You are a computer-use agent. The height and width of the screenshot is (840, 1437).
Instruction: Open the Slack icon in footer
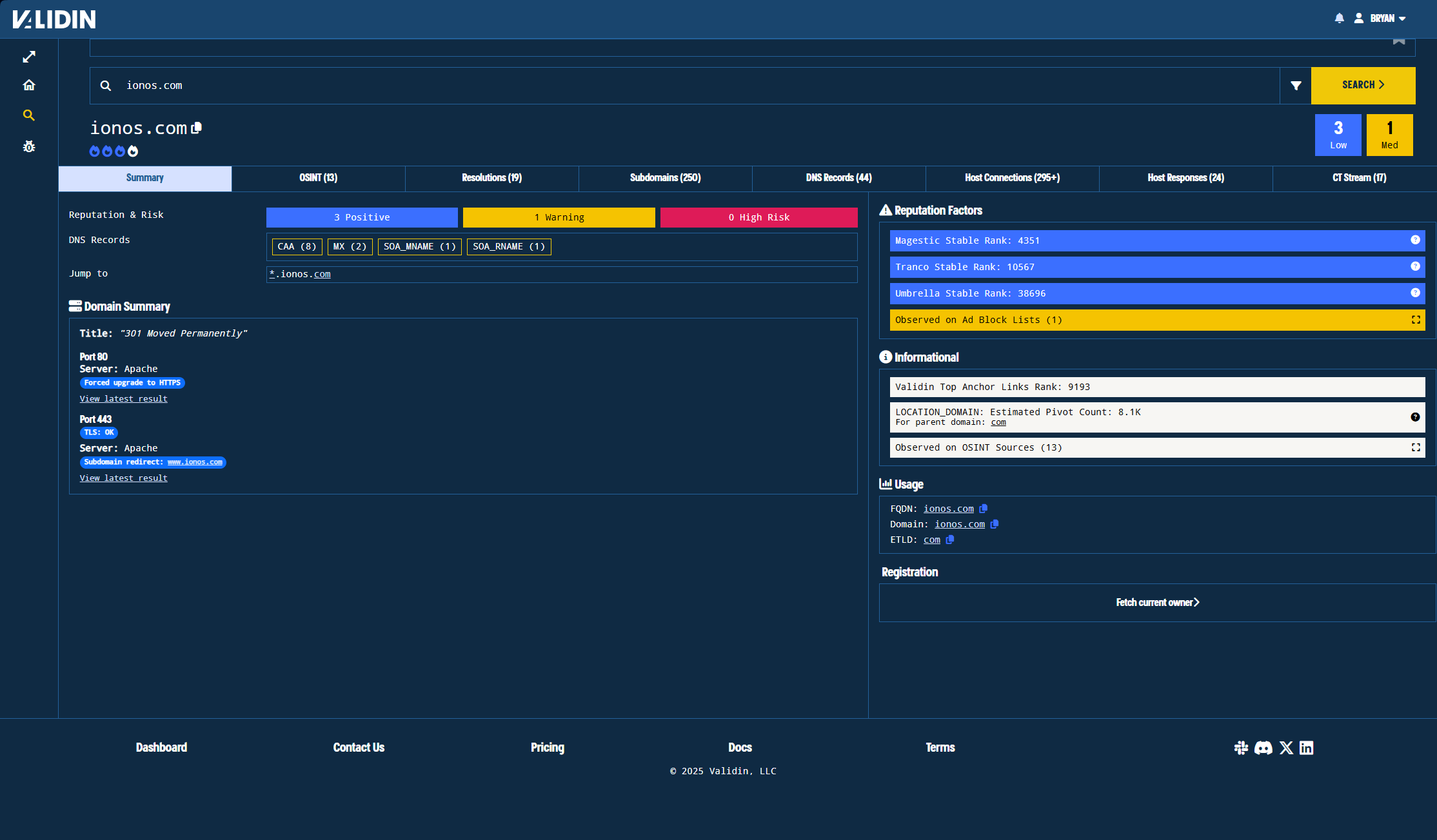(1241, 748)
